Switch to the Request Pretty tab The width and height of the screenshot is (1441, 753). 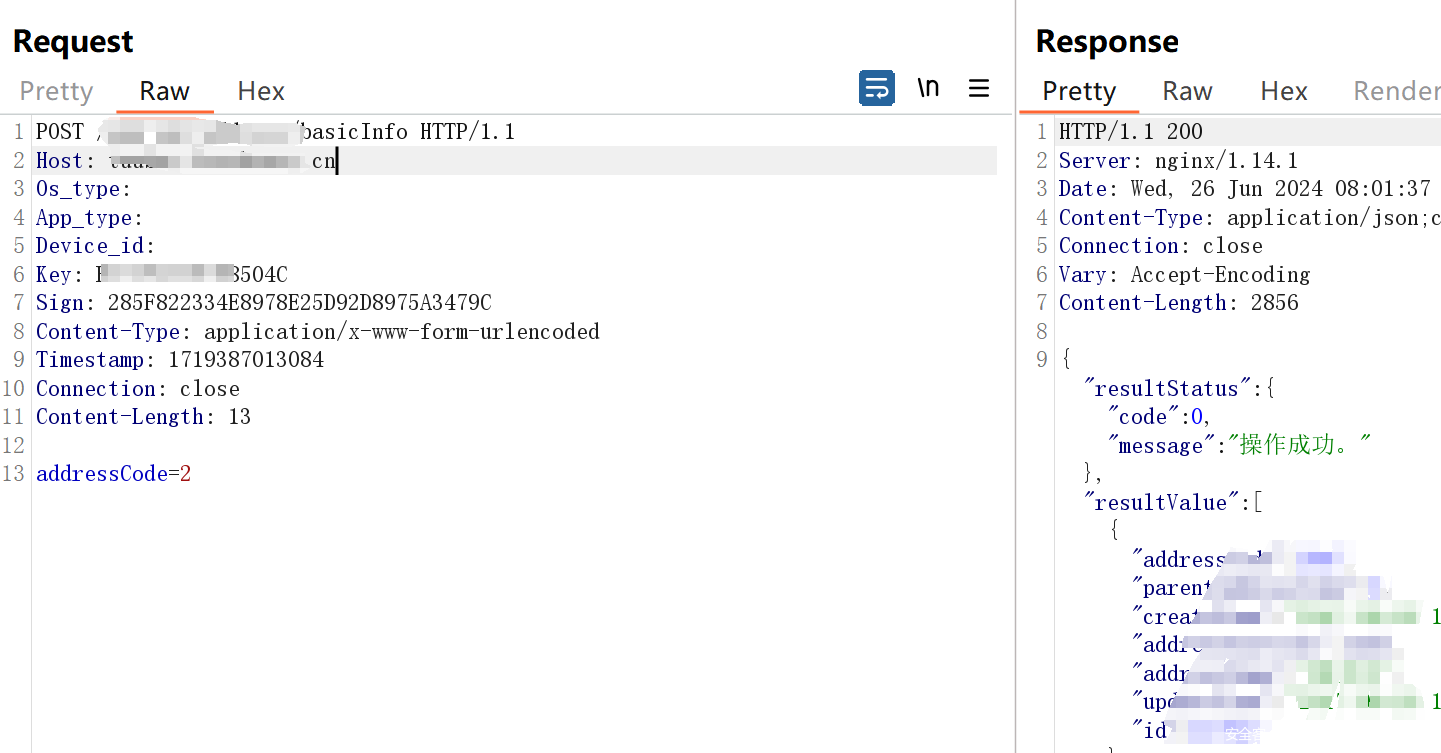[56, 92]
